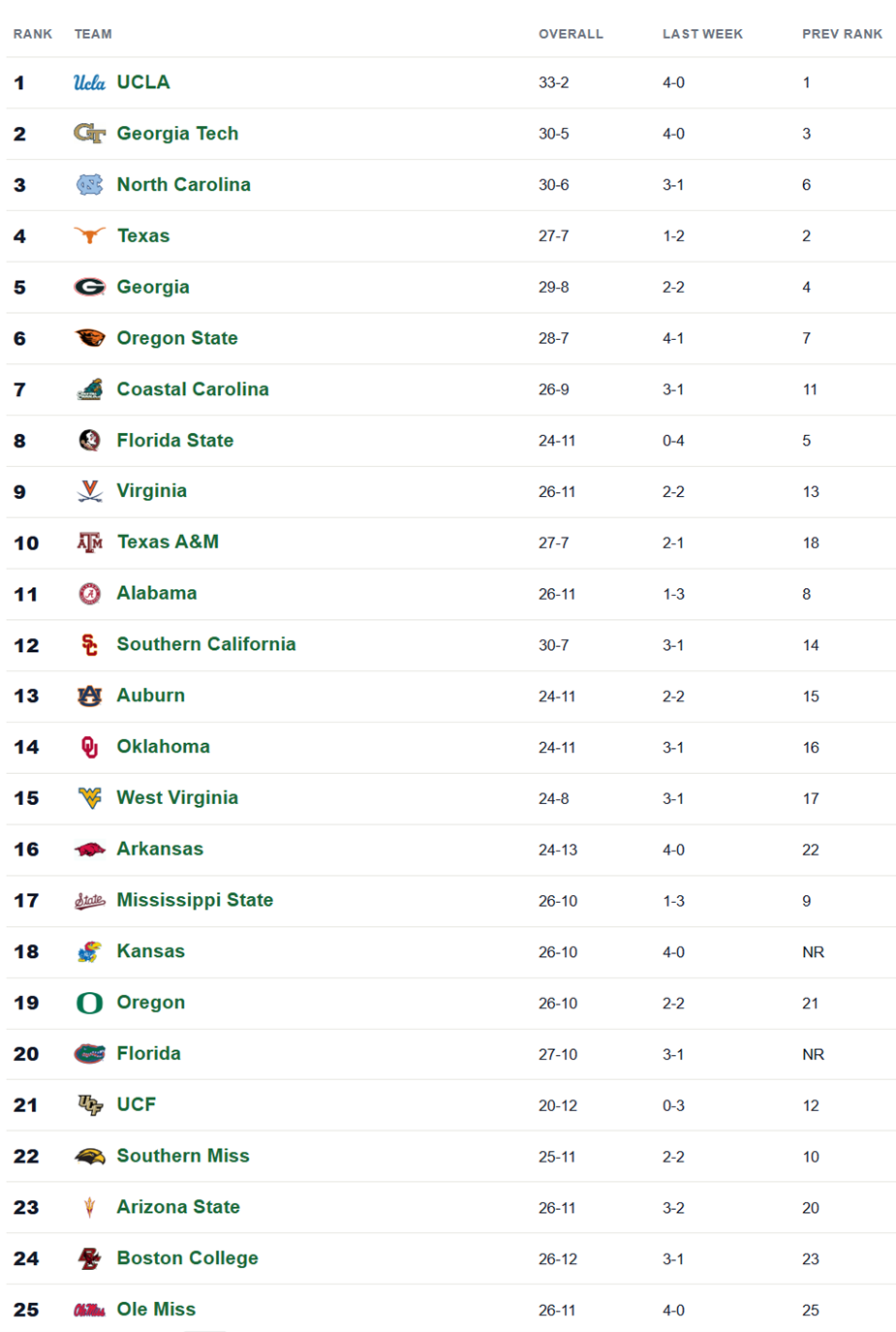This screenshot has width=896, height=1332.
Task: Click the North Carolina logo icon
Action: (x=89, y=185)
